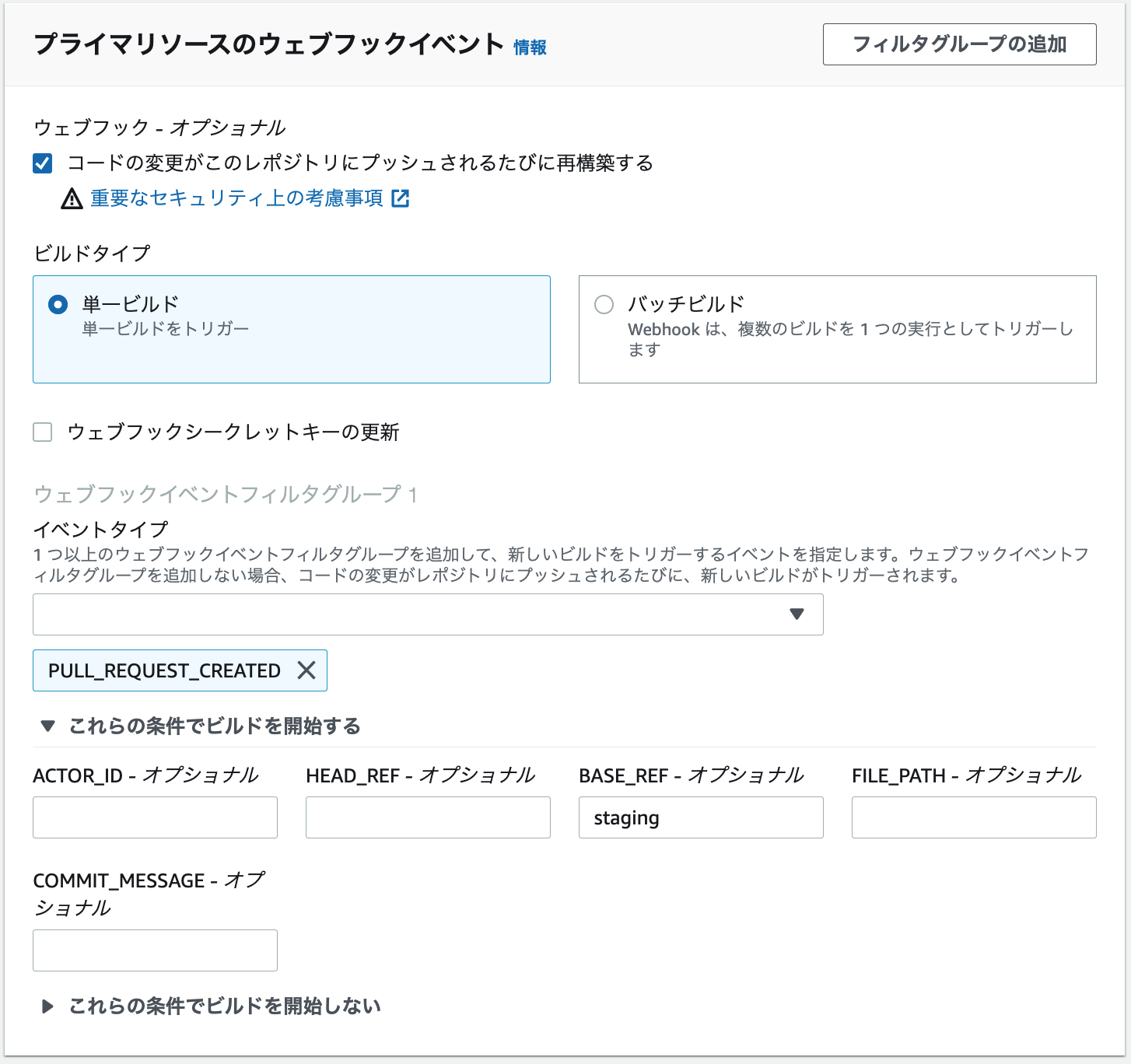Uncheck the rebuild on code push checkbox
The height and width of the screenshot is (1064, 1131).
point(43,163)
